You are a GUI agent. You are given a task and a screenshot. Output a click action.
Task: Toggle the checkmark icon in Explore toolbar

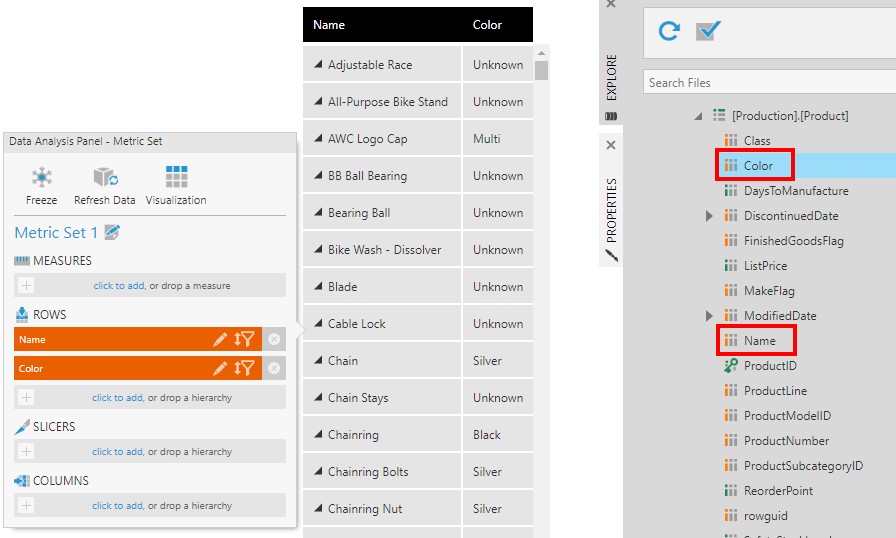[708, 31]
